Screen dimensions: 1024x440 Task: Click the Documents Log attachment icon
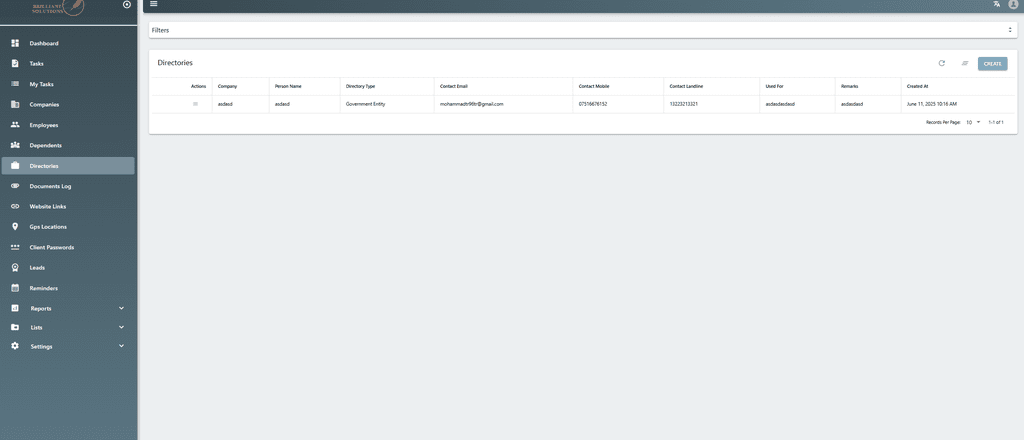15,186
